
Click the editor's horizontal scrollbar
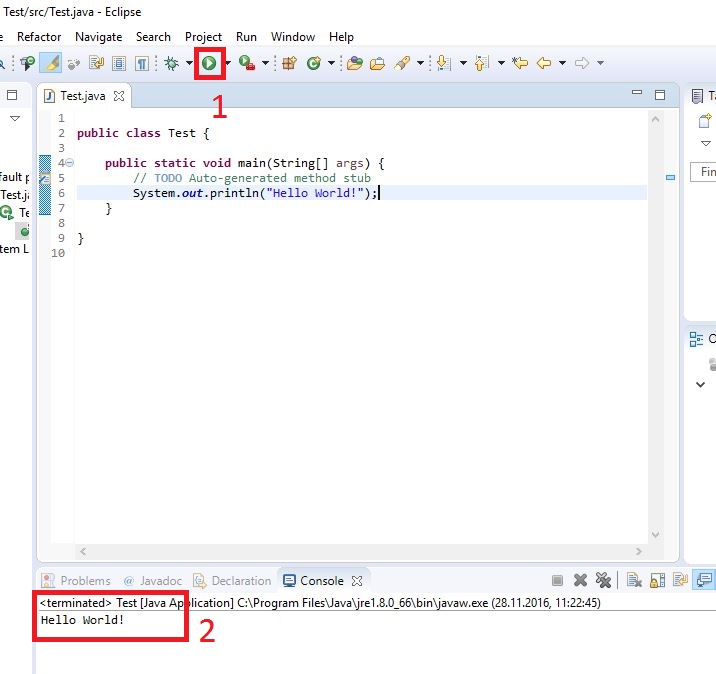(350, 551)
